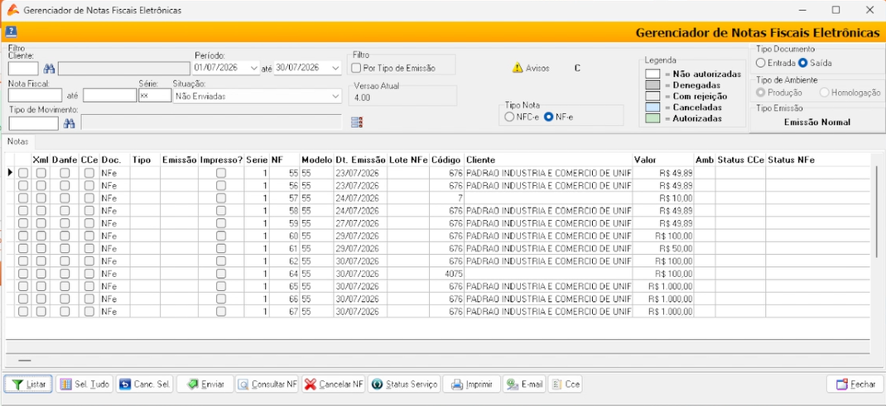Image resolution: width=886 pixels, height=406 pixels.
Task: Open start date dropdown 01/07/2026
Action: coord(254,68)
